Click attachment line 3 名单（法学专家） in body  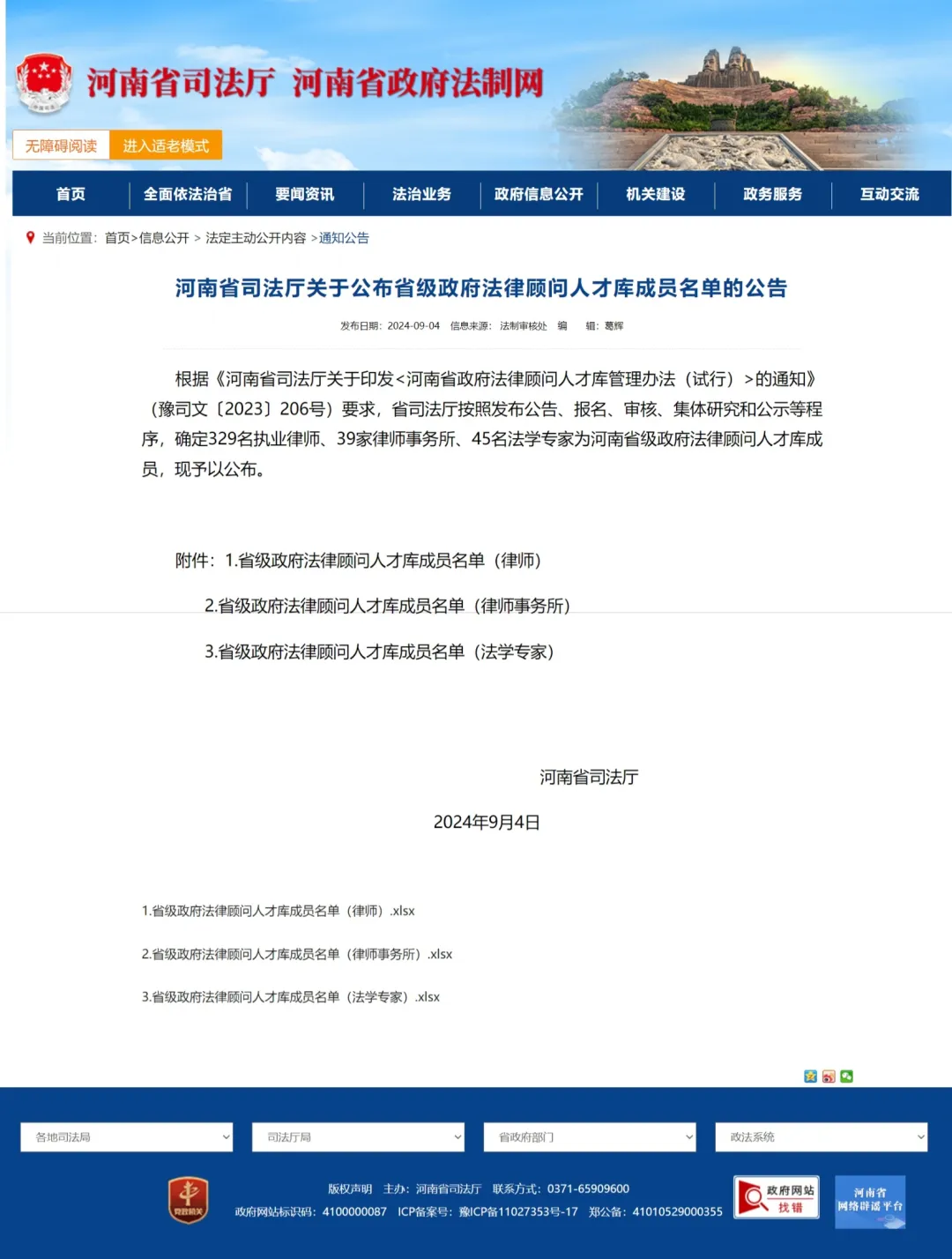pos(380,652)
